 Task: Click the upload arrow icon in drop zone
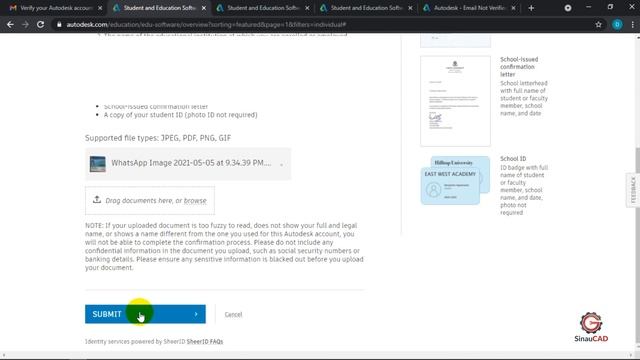97,200
